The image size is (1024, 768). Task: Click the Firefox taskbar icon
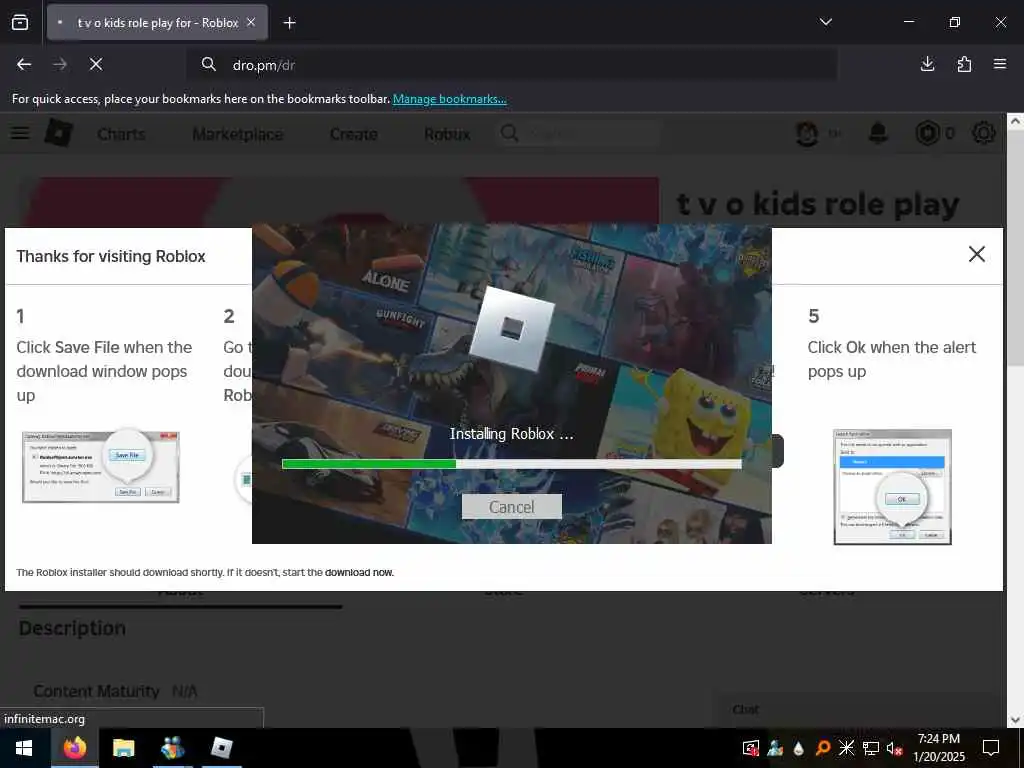click(74, 748)
